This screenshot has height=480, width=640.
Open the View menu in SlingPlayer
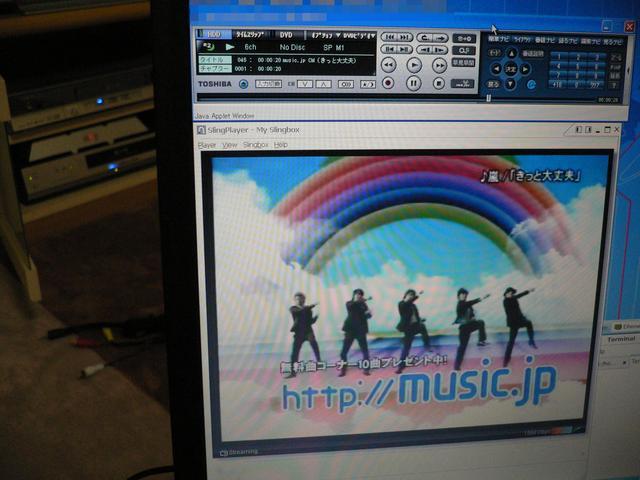tap(229, 145)
